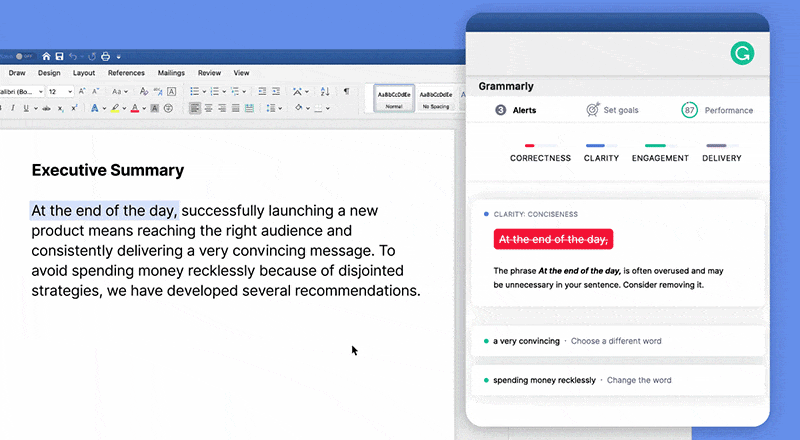The image size is (800, 440).
Task: Click the green Grammarly logo icon
Action: 742,53
